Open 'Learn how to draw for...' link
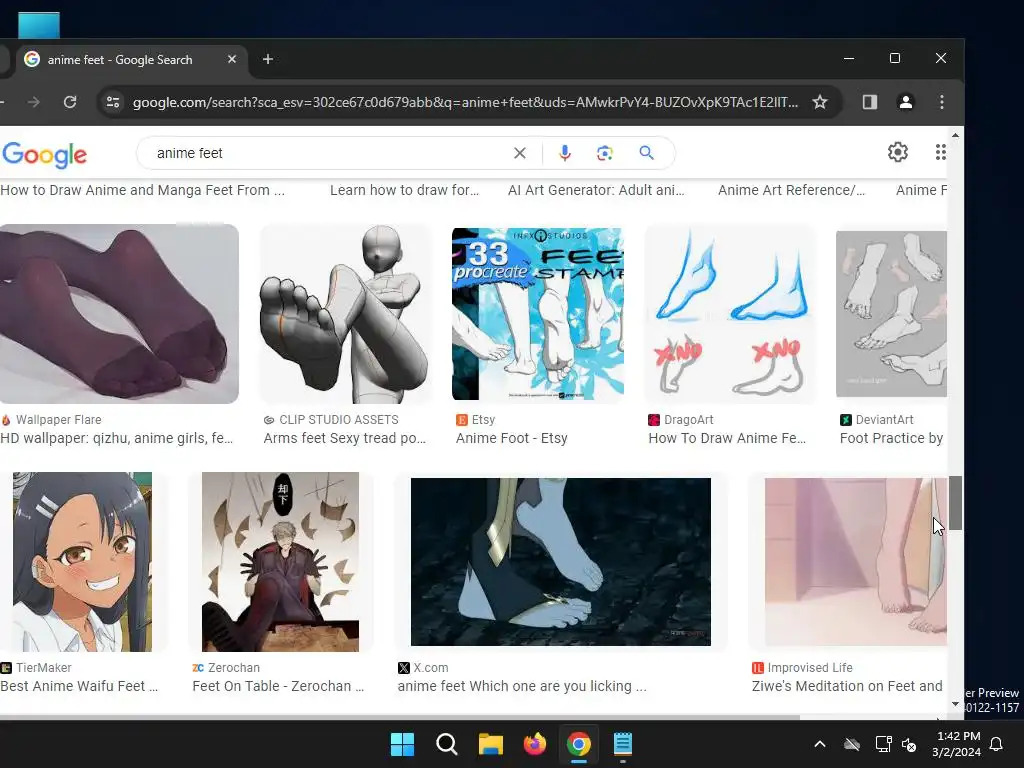Viewport: 1024px width, 768px height. 404,190
